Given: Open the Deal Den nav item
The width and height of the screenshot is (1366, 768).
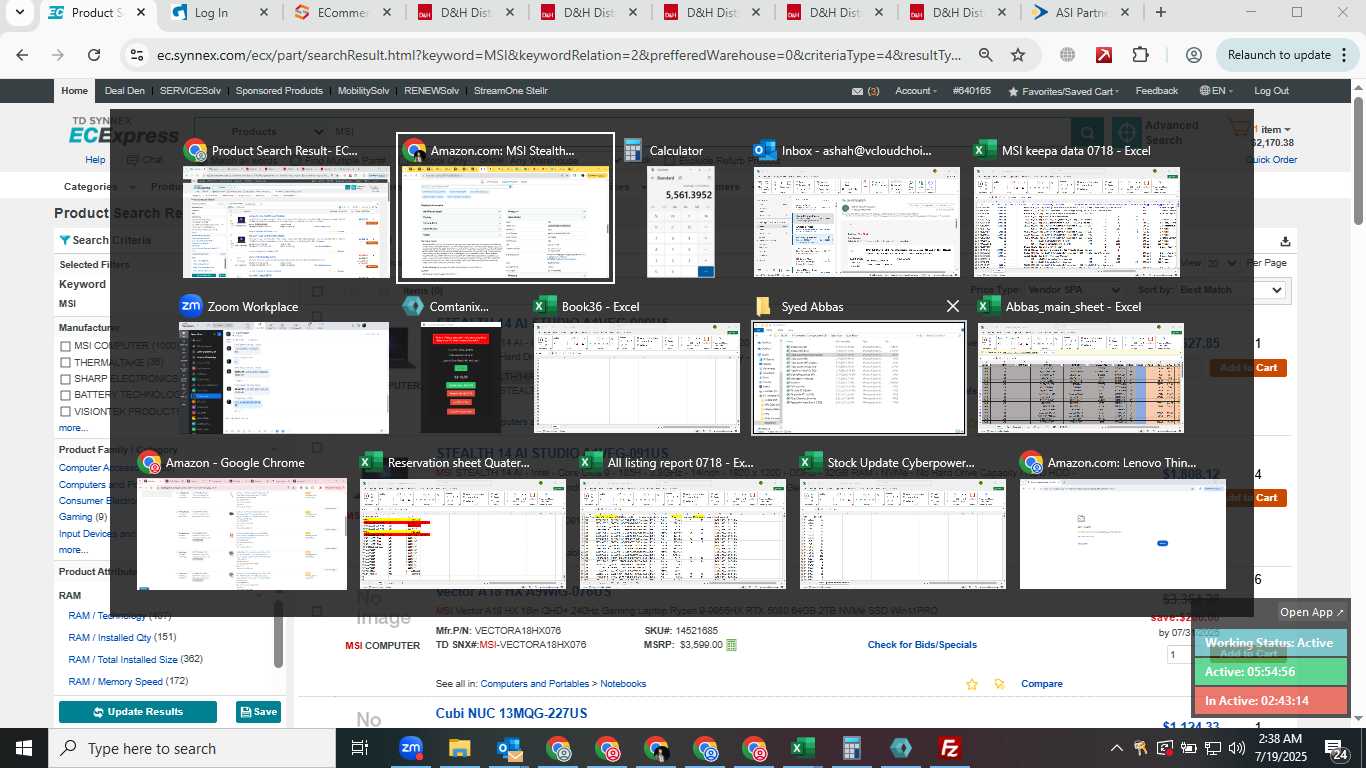Looking at the screenshot, I should click(x=125, y=91).
